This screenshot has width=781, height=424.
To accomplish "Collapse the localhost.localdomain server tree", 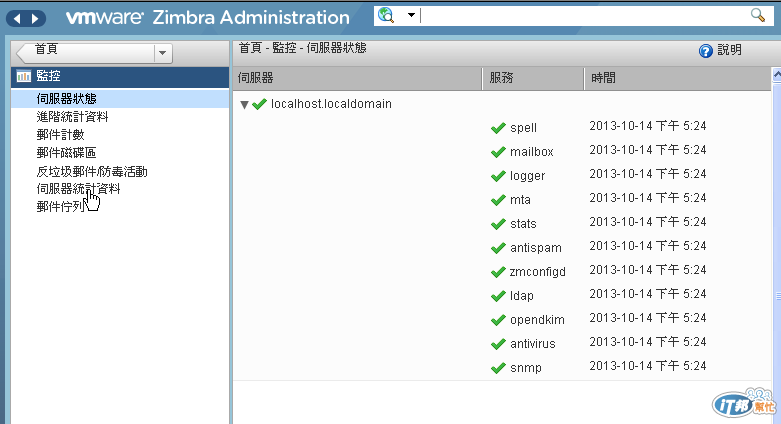I will point(244,104).
